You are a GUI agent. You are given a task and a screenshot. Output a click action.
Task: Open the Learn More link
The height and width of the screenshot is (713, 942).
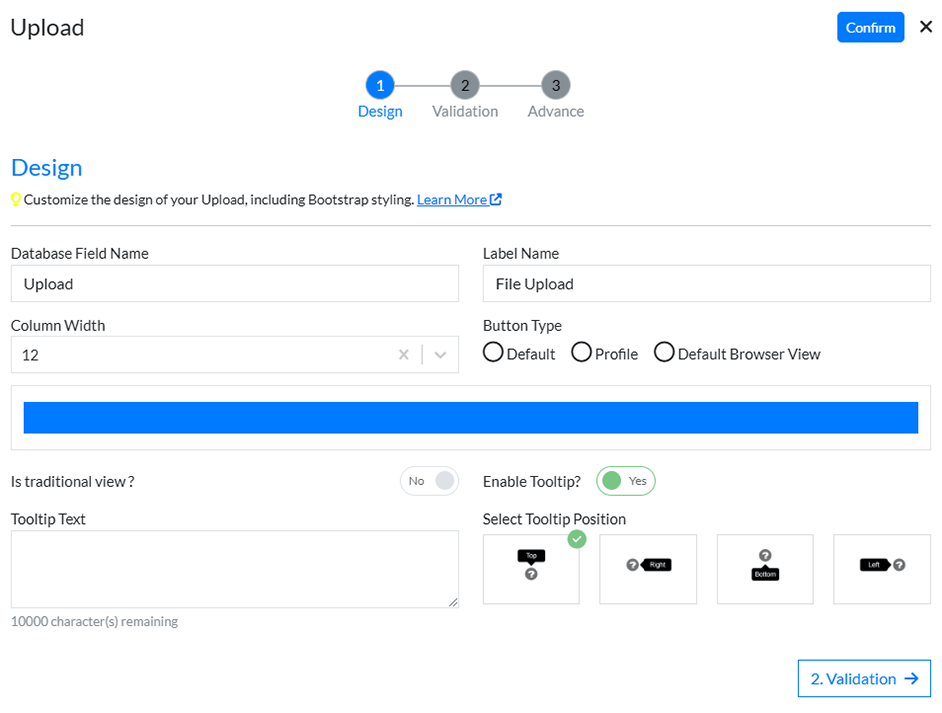[x=451, y=199]
